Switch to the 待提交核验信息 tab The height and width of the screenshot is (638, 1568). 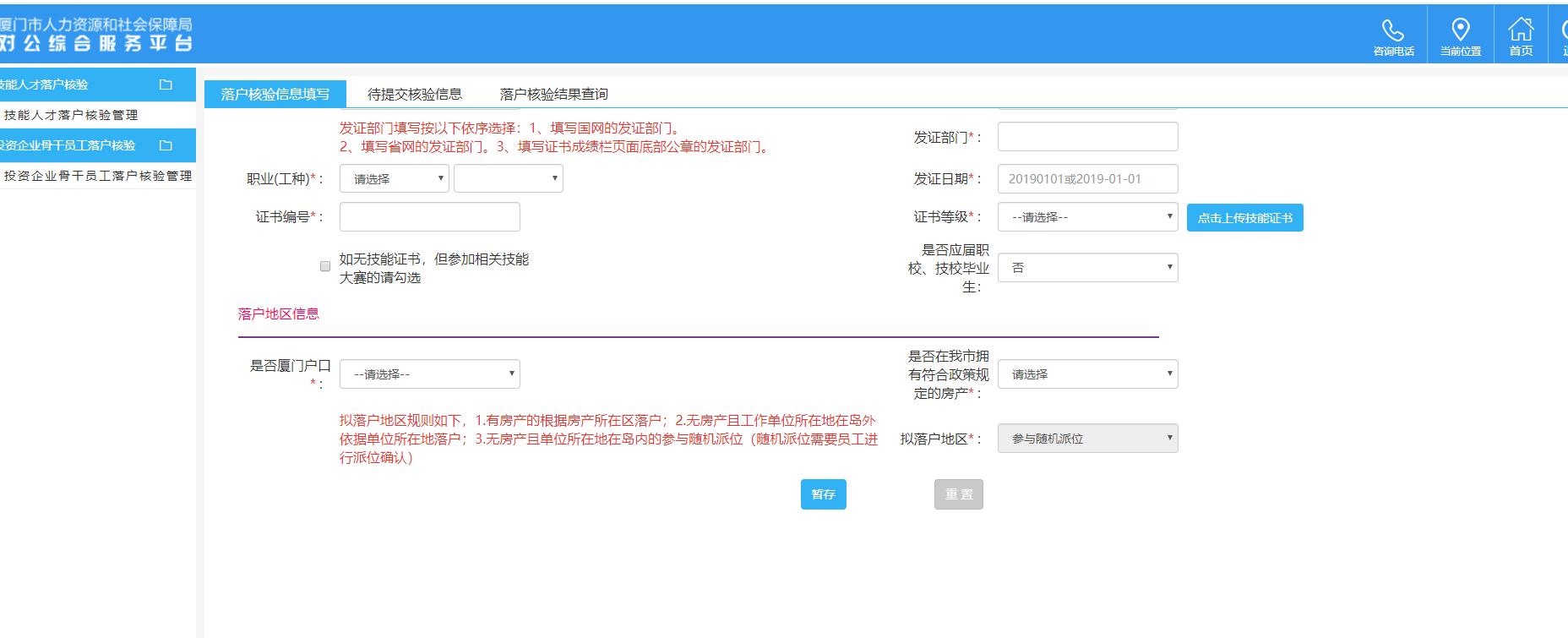click(x=415, y=94)
